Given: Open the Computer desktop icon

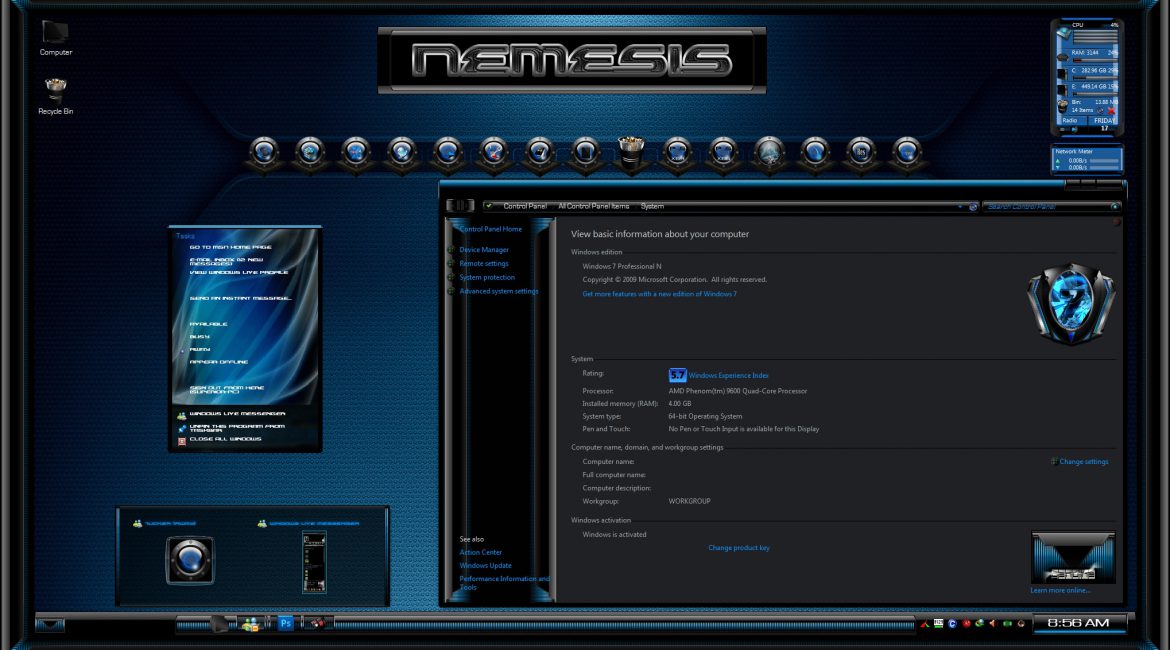Looking at the screenshot, I should pos(55,37).
